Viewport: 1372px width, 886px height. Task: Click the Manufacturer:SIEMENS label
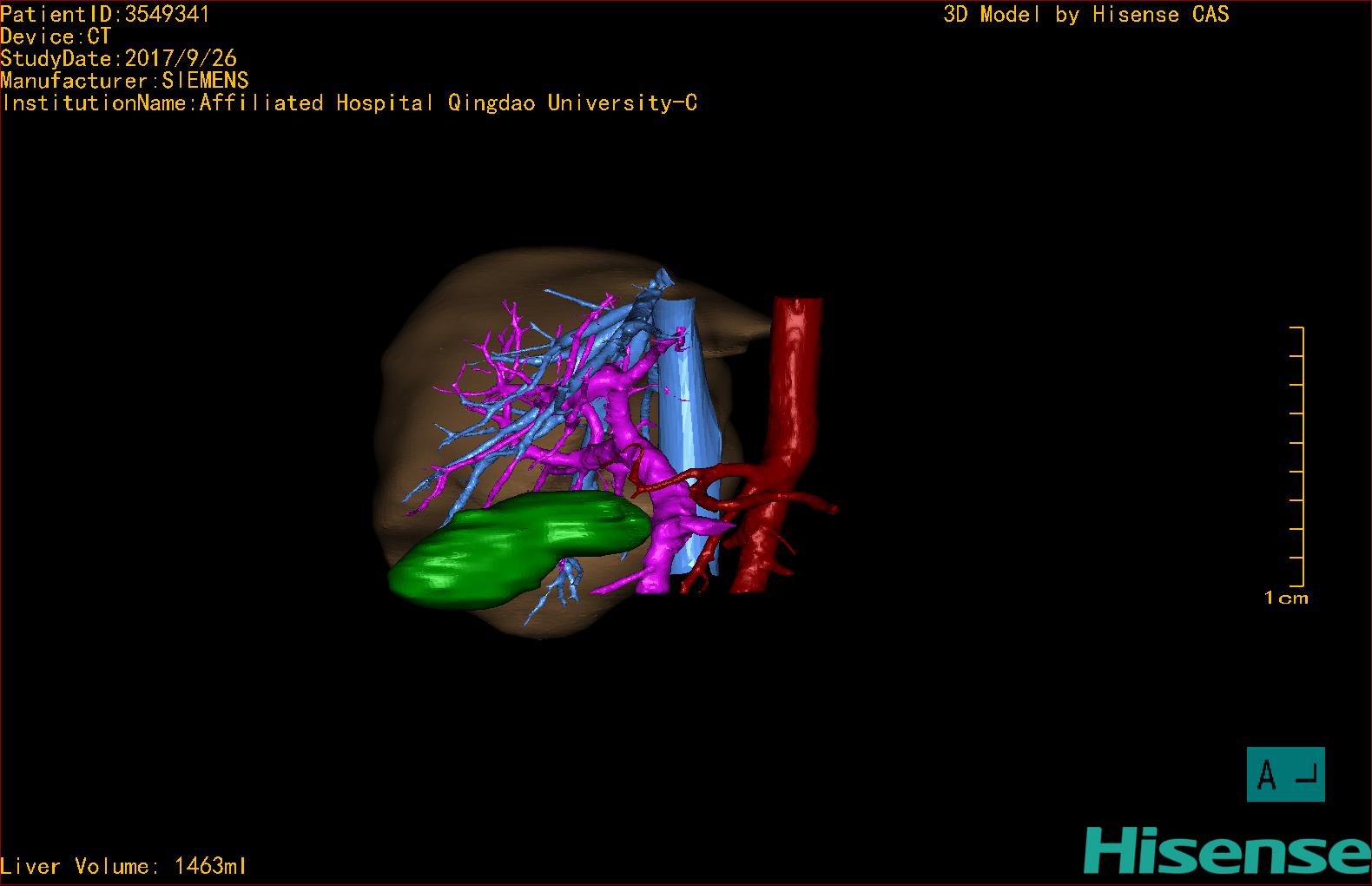(124, 81)
